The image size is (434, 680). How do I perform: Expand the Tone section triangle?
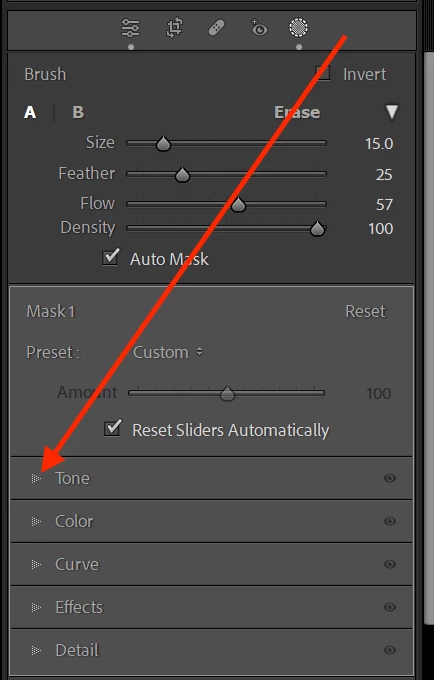point(36,478)
